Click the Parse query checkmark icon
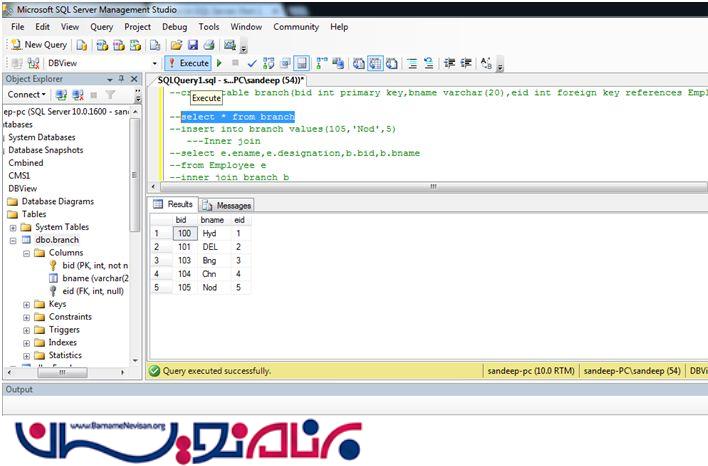Viewport: 708px width, 466px height. (252, 63)
